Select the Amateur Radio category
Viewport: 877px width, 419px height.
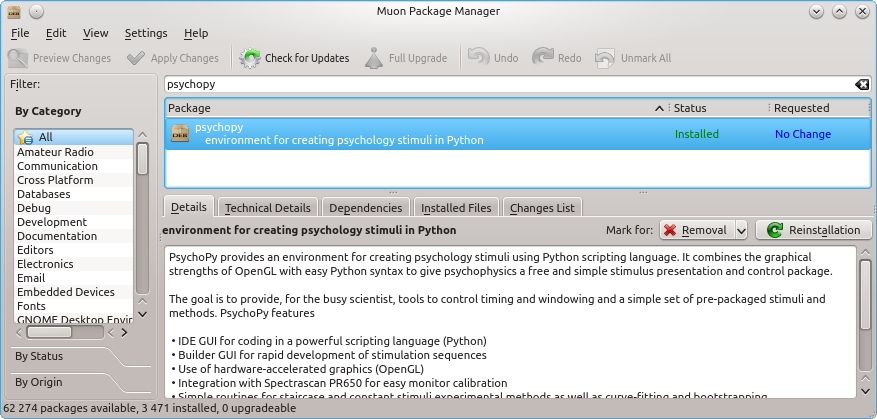point(55,152)
